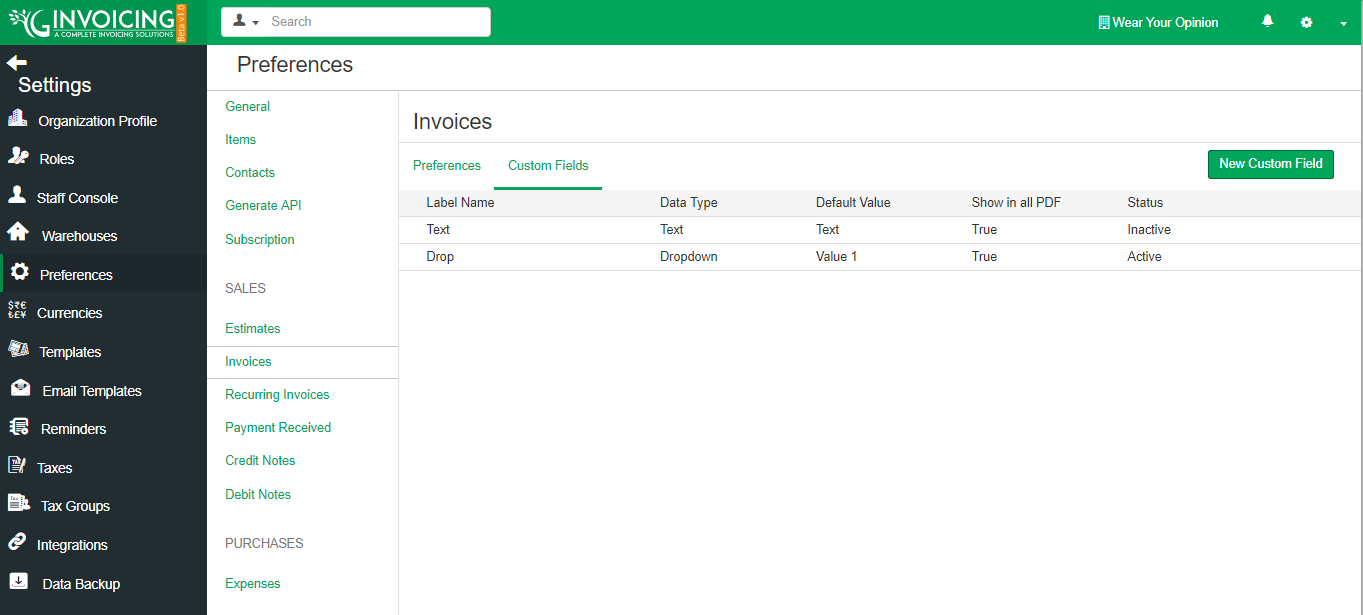Open Expenses preferences under Purchases

pyautogui.click(x=253, y=583)
